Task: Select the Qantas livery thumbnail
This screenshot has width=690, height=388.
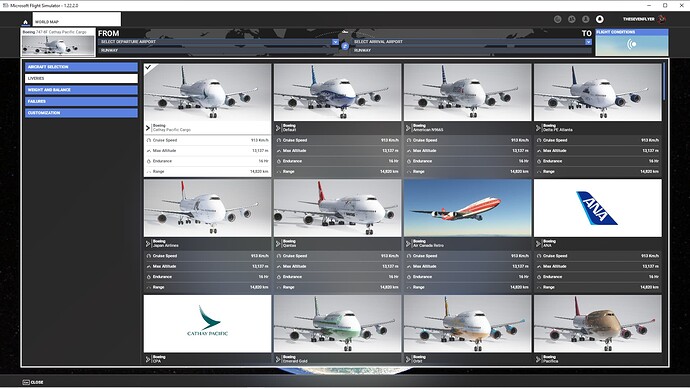Action: 338,208
